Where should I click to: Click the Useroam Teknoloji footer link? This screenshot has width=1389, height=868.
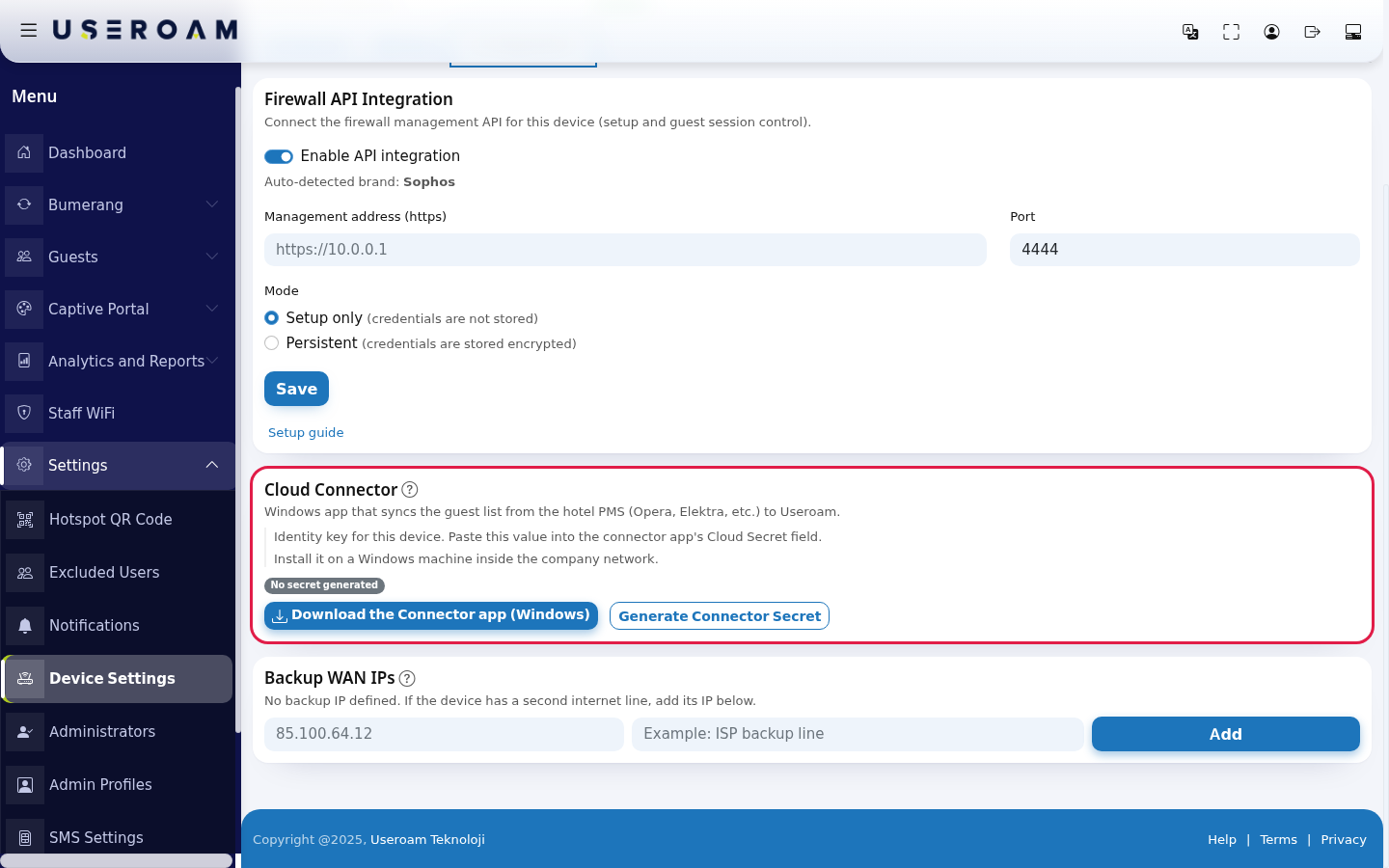(427, 839)
